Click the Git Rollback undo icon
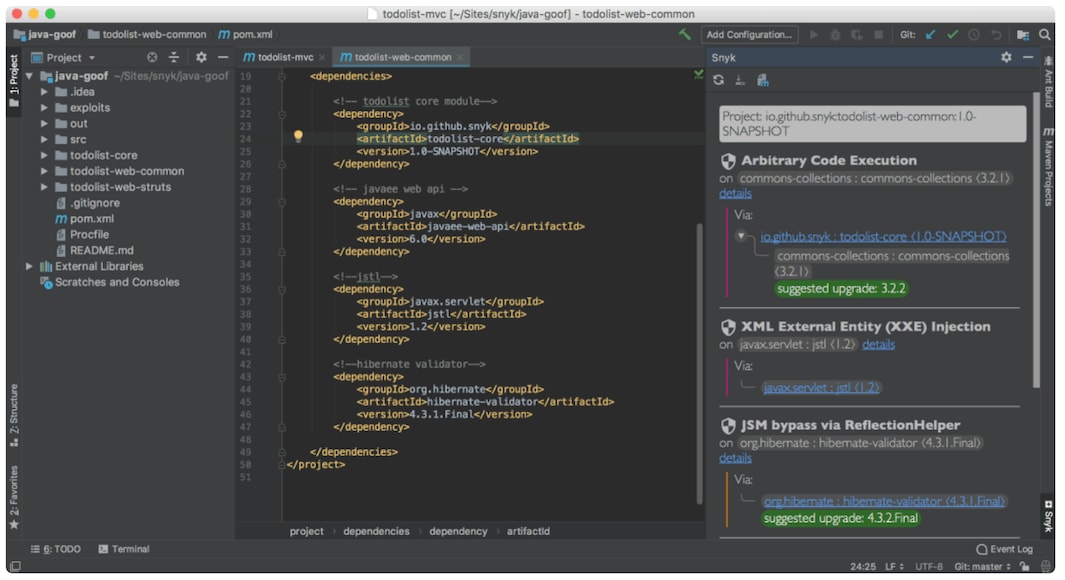 (996, 35)
